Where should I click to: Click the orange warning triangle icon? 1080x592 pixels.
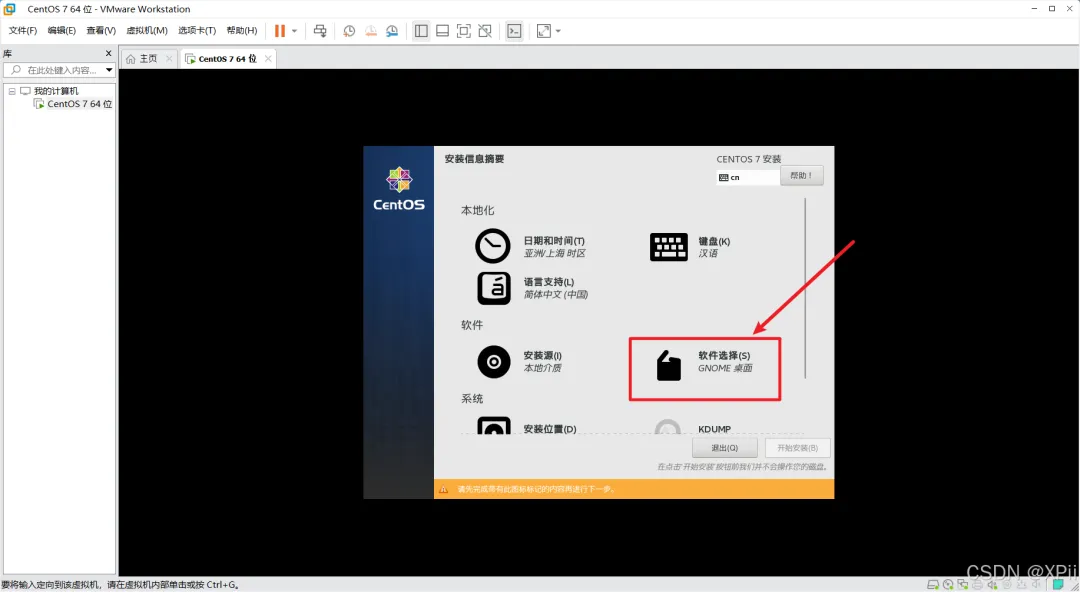click(444, 489)
